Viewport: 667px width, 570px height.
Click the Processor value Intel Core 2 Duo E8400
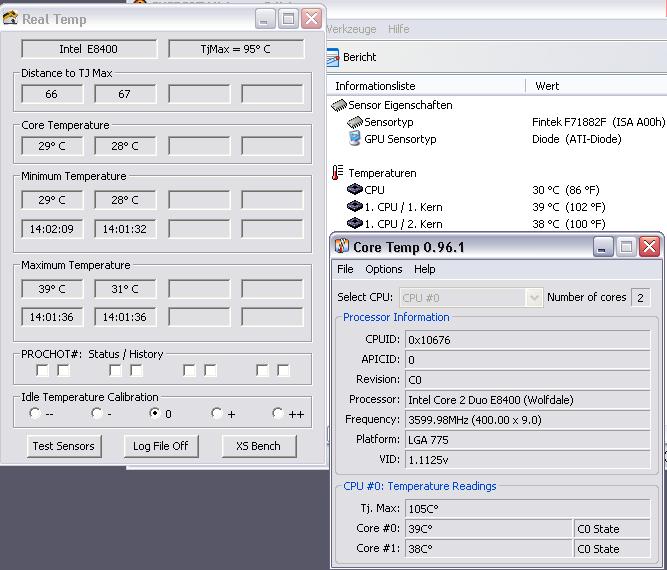click(527, 400)
